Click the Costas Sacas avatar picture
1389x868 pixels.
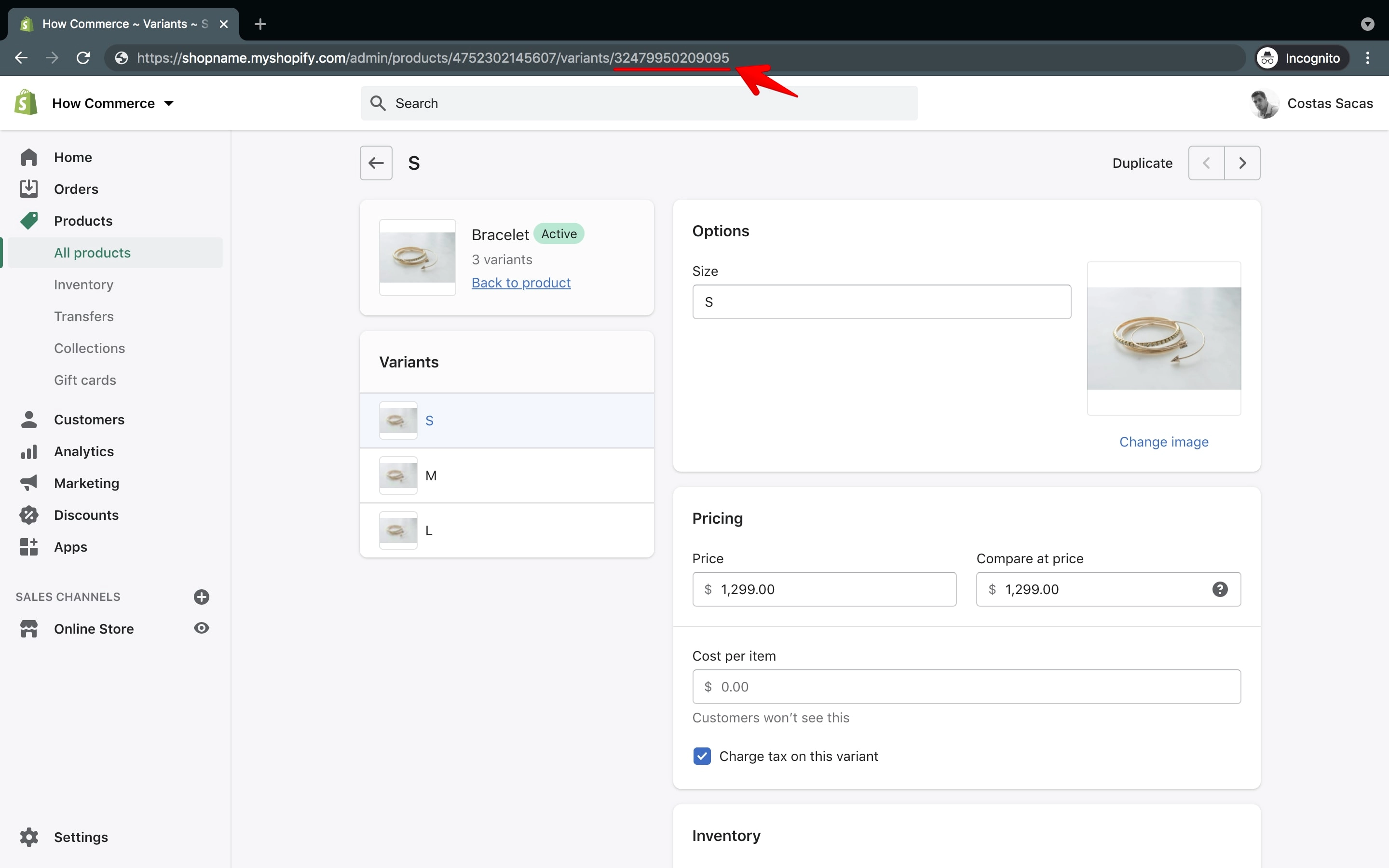click(1264, 103)
